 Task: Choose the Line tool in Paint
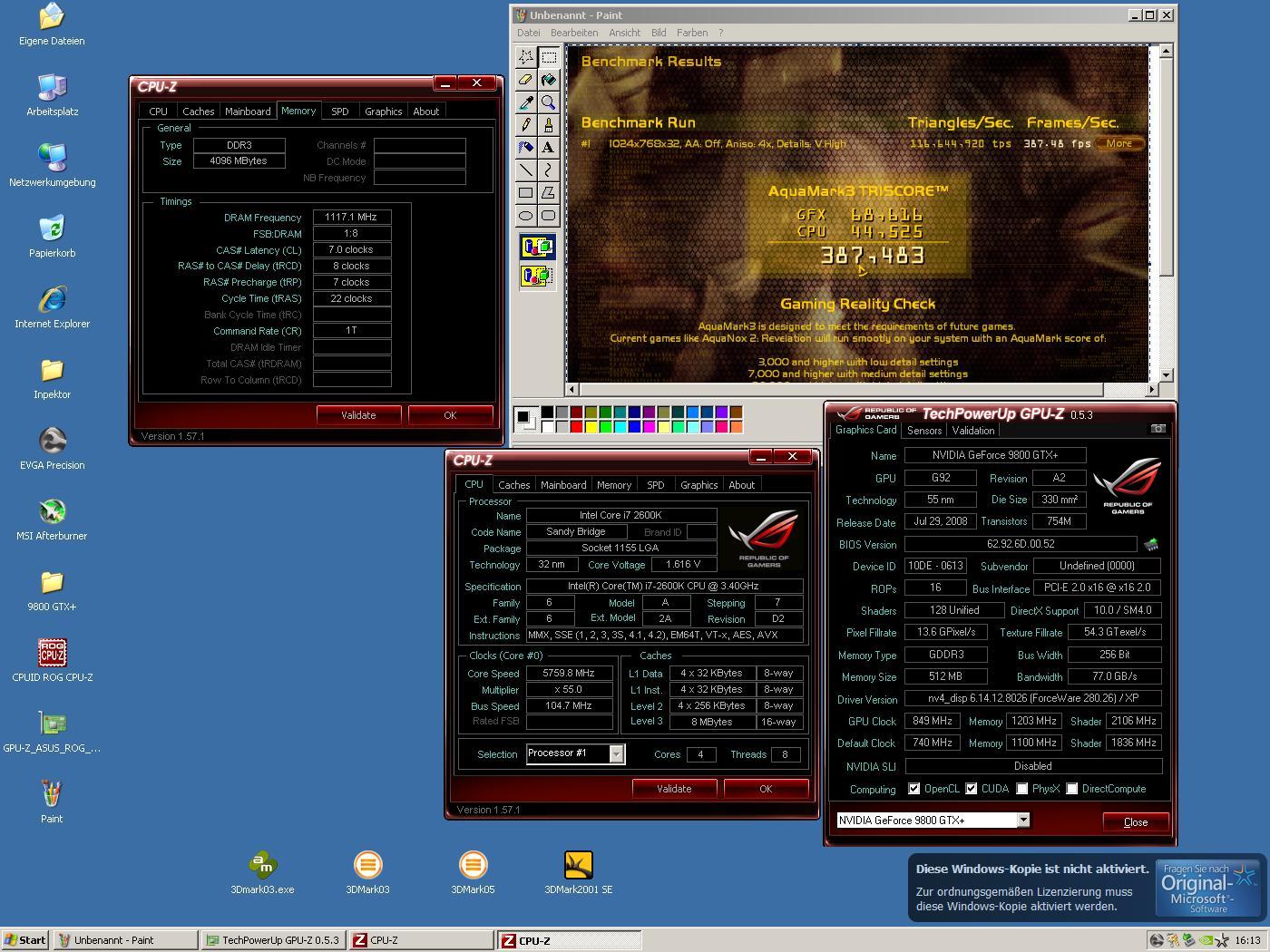pos(526,170)
